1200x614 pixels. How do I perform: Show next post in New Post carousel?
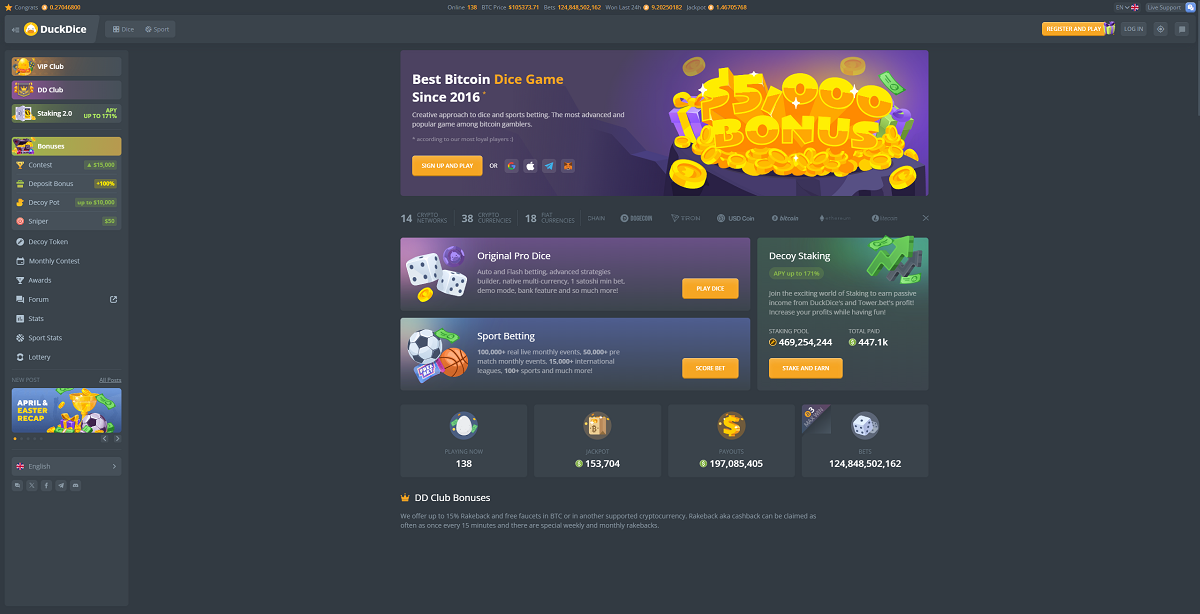click(x=117, y=438)
